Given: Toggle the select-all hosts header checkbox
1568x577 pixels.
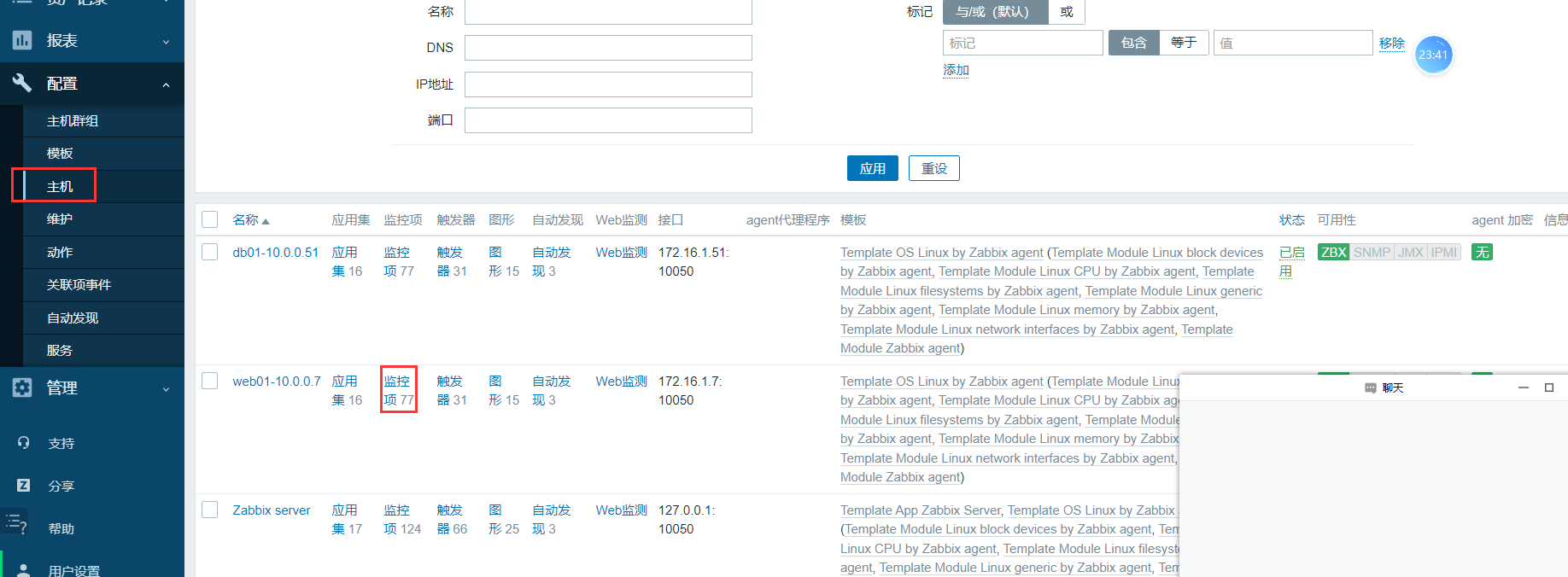Looking at the screenshot, I should [210, 219].
